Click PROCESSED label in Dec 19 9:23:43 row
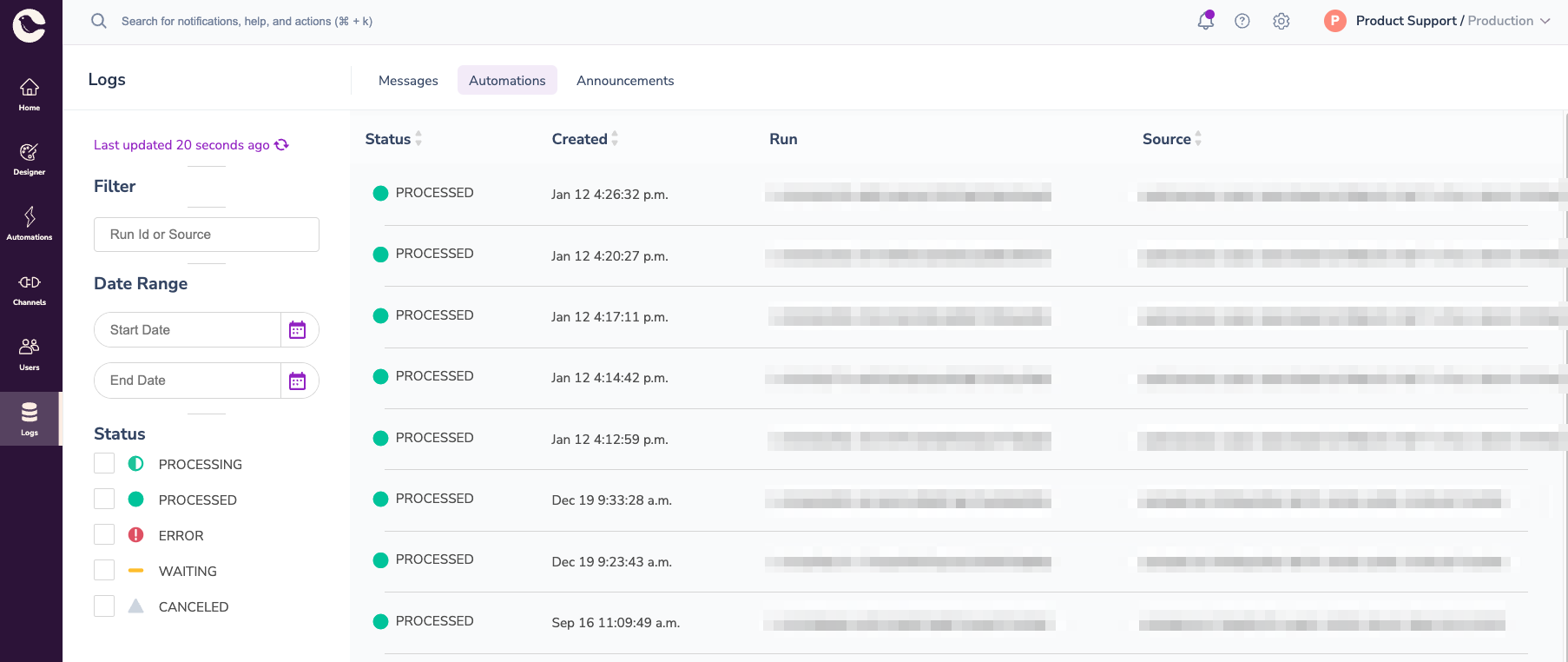Screen dimensions: 1568x662 pyautogui.click(x=434, y=559)
